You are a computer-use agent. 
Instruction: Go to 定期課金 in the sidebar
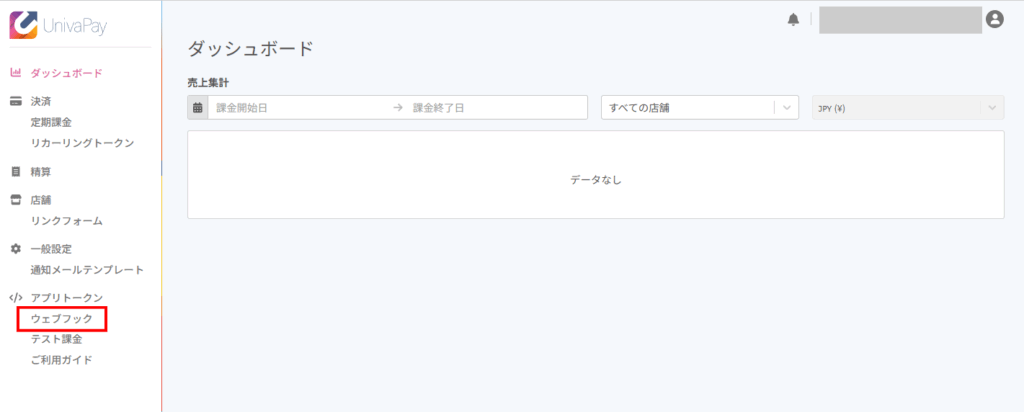51,122
